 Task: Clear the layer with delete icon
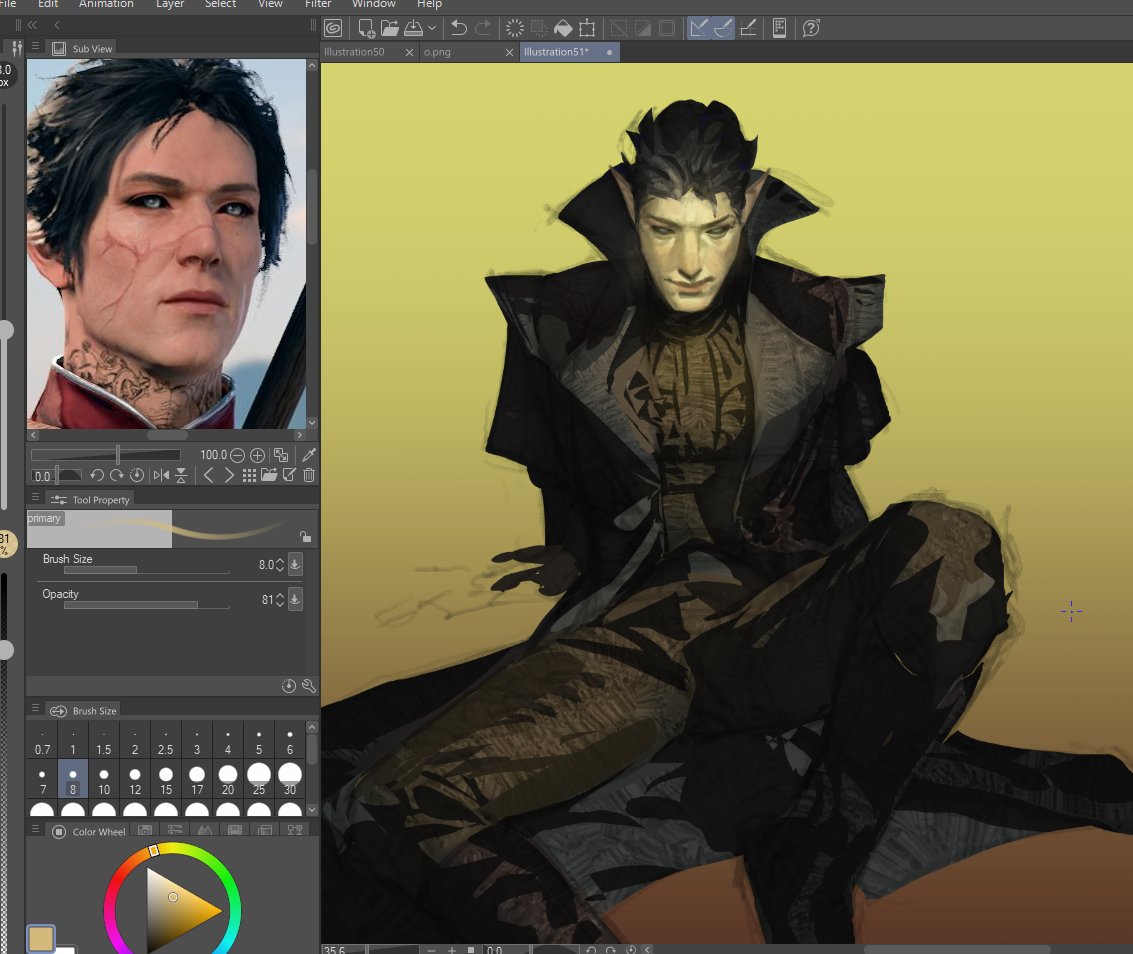514,28
